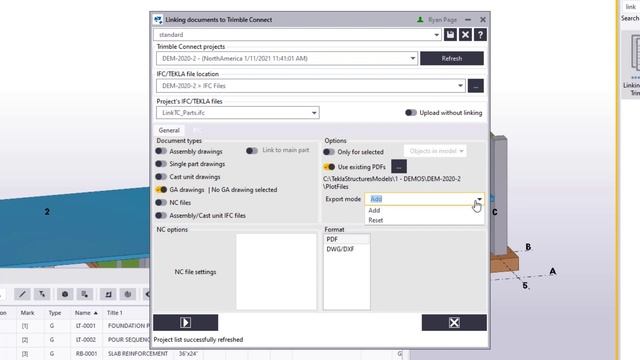Image resolution: width=640 pixels, height=360 pixels.
Task: Click the square corner icon in lower toolbar
Action: click(x=108, y=294)
